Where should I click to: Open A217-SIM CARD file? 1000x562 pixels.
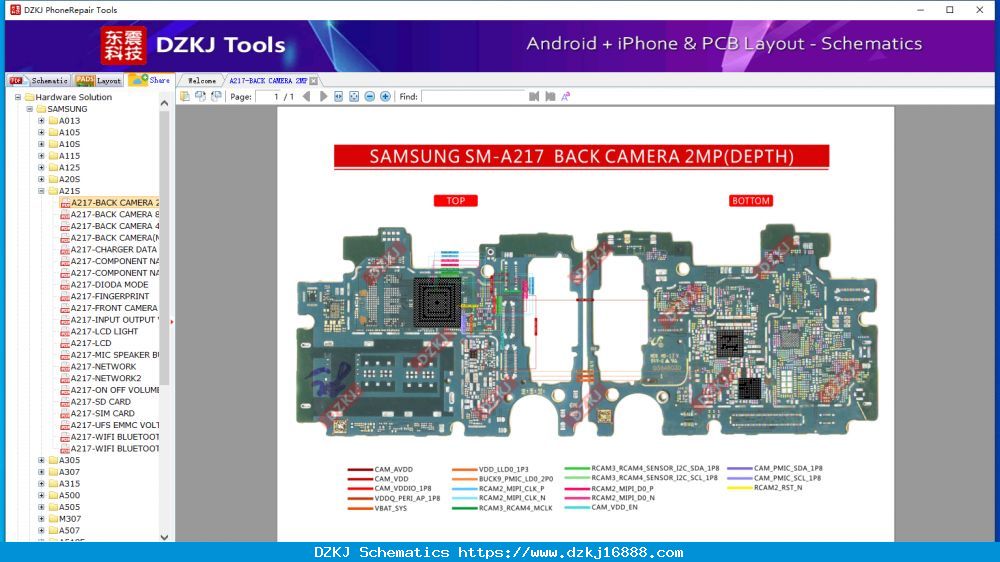pyautogui.click(x=102, y=413)
